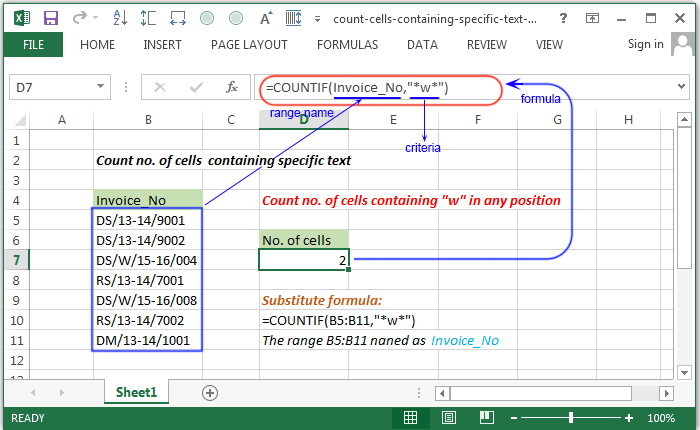This screenshot has width=700, height=430.
Task: Switch to the DATA tab
Action: (422, 45)
